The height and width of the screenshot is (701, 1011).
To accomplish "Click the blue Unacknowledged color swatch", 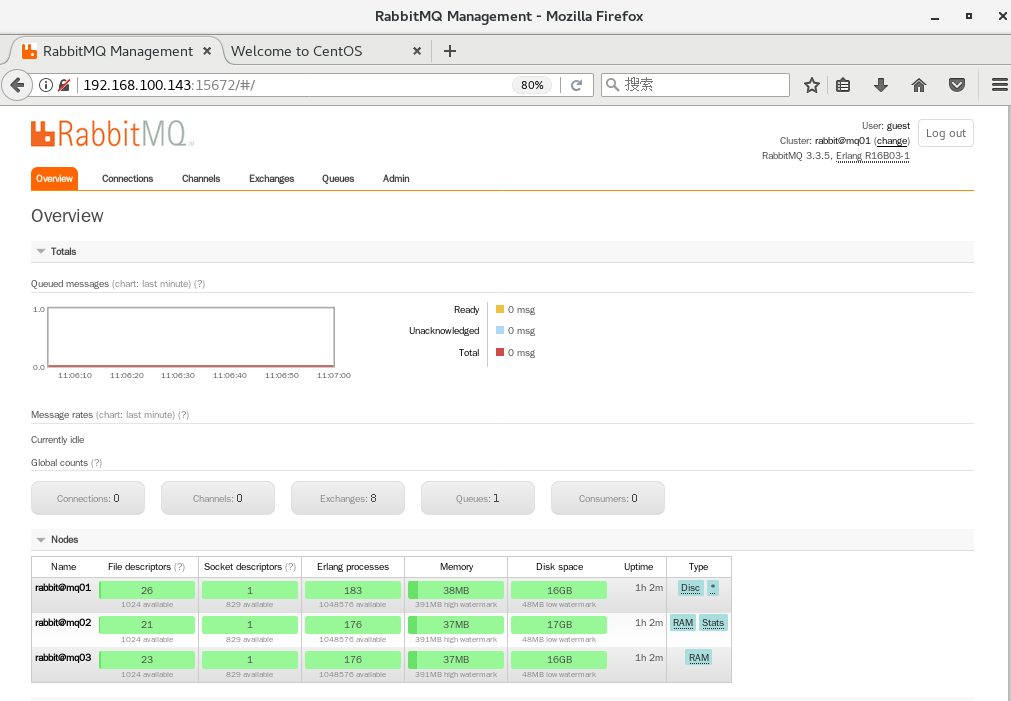I will tap(500, 330).
